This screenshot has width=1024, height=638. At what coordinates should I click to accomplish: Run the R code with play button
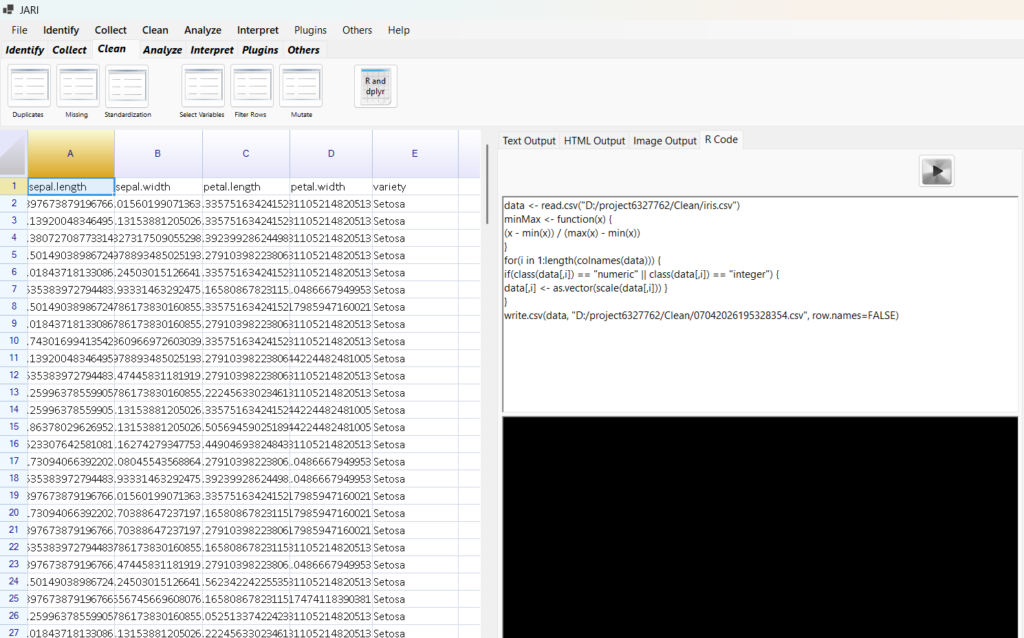coord(936,171)
